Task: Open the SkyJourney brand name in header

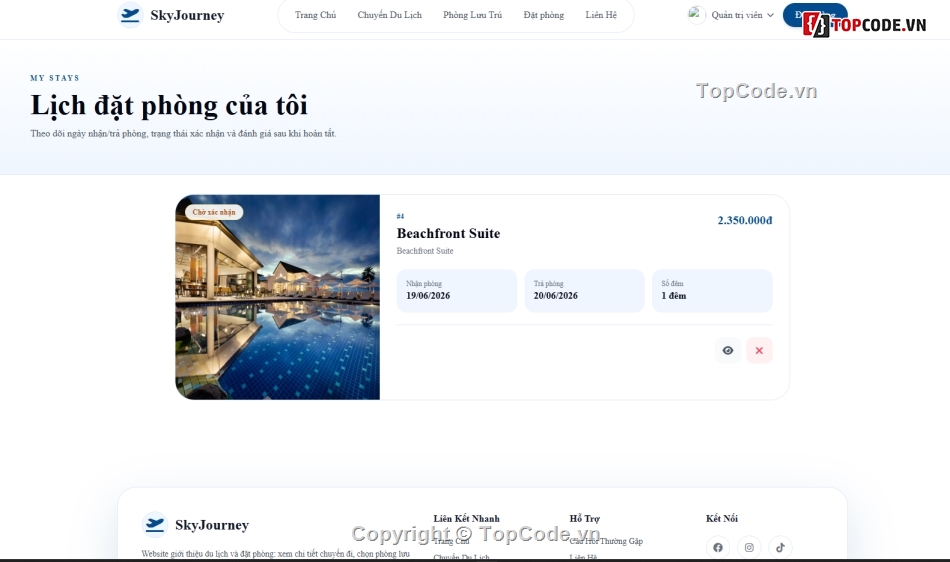Action: coord(187,15)
